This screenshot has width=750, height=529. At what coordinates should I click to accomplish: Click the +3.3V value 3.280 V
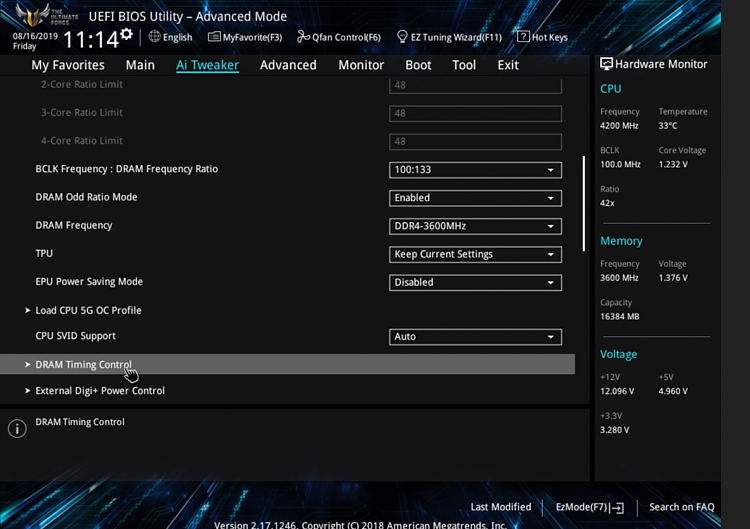coord(615,430)
